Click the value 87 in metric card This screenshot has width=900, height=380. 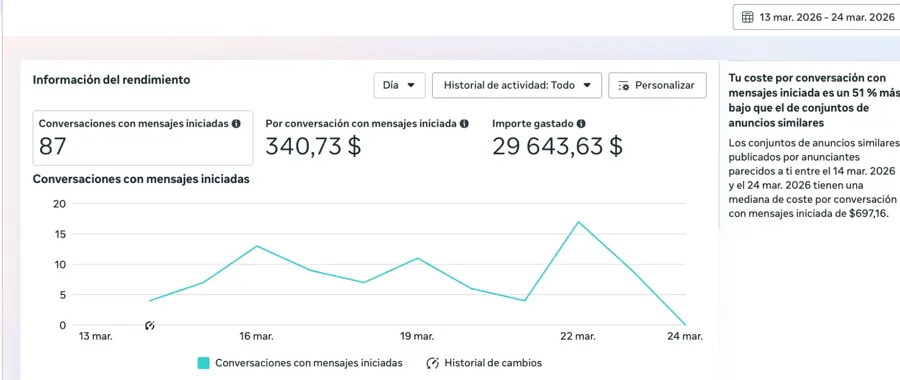pyautogui.click(x=53, y=147)
